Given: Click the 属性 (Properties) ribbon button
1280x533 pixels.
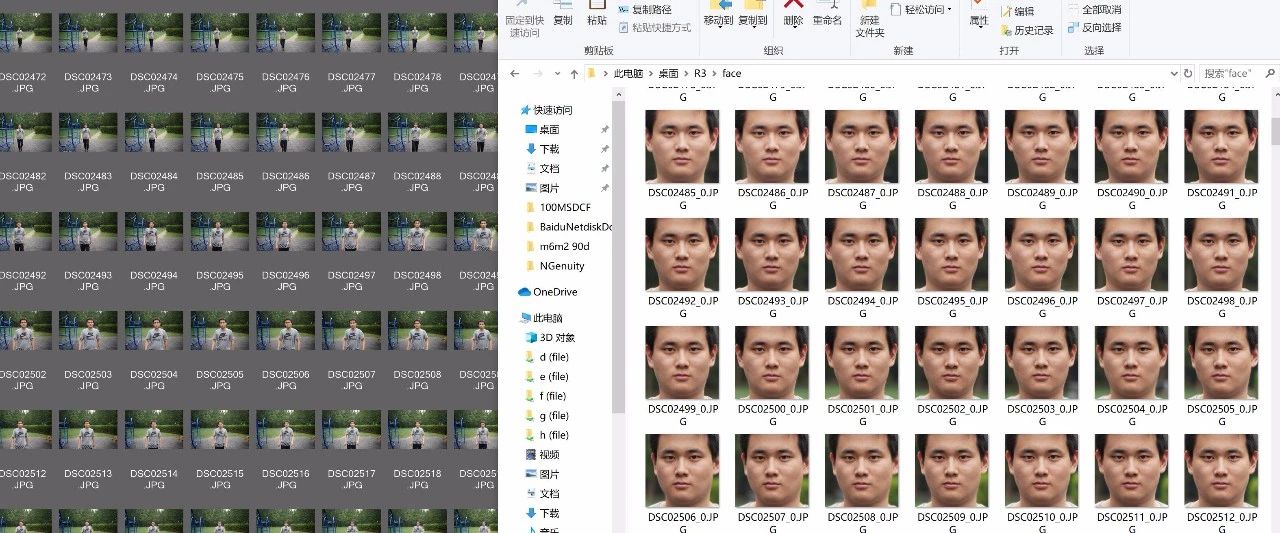Looking at the screenshot, I should point(979,16).
